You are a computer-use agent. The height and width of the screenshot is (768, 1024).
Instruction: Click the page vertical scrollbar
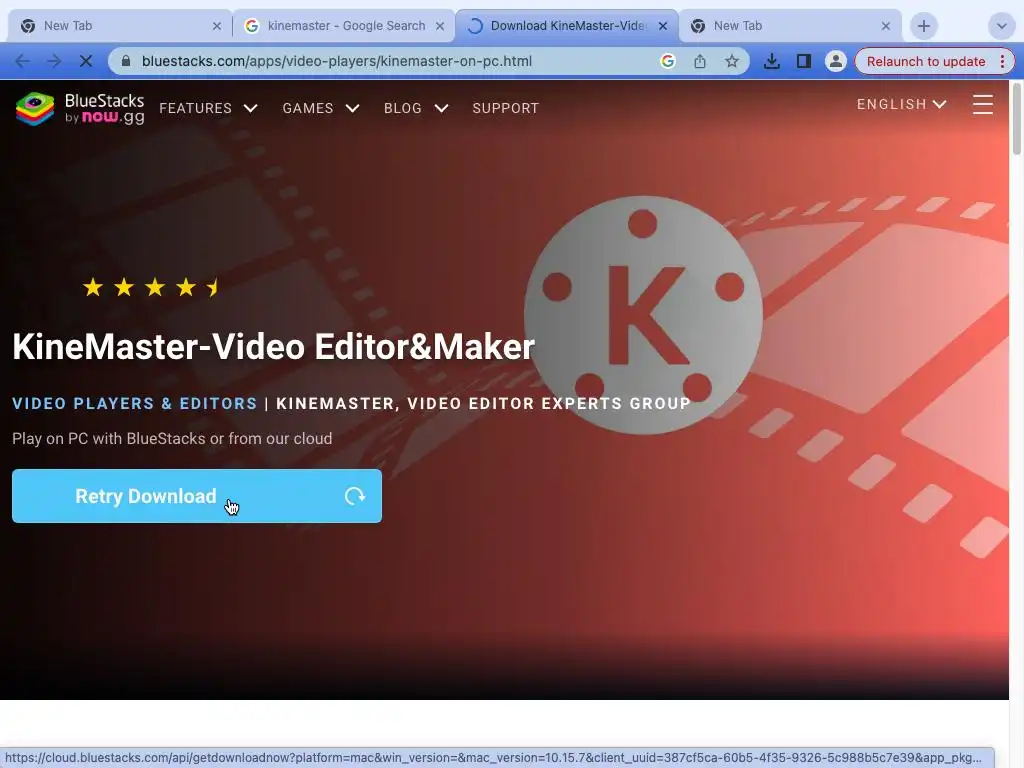click(x=1016, y=119)
